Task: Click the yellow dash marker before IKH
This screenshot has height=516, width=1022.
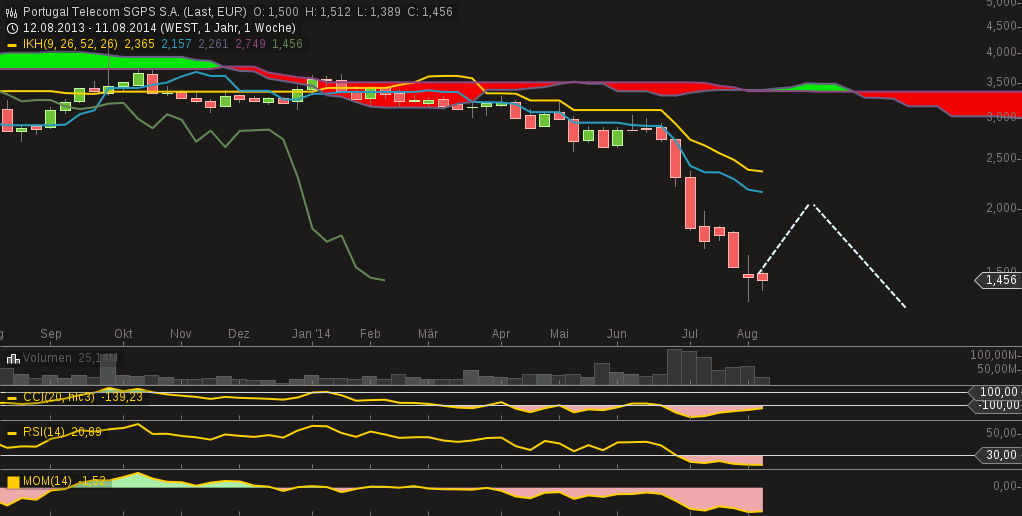Action: (12, 45)
